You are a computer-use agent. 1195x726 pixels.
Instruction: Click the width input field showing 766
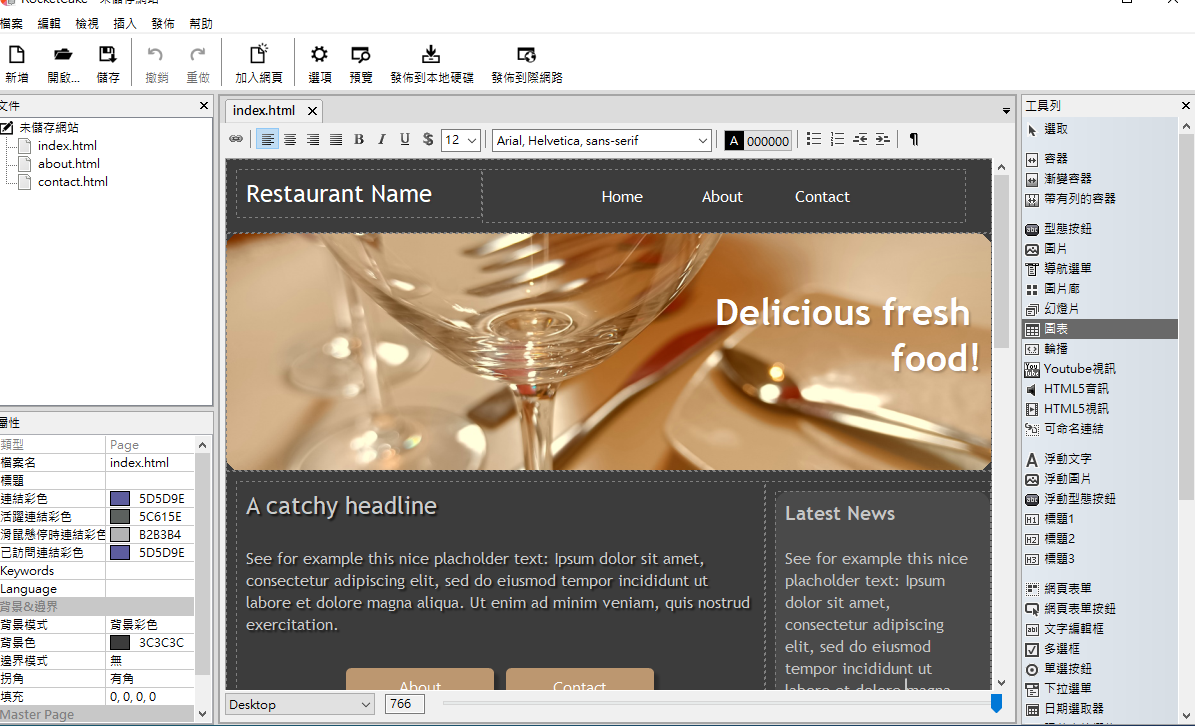[x=404, y=705]
